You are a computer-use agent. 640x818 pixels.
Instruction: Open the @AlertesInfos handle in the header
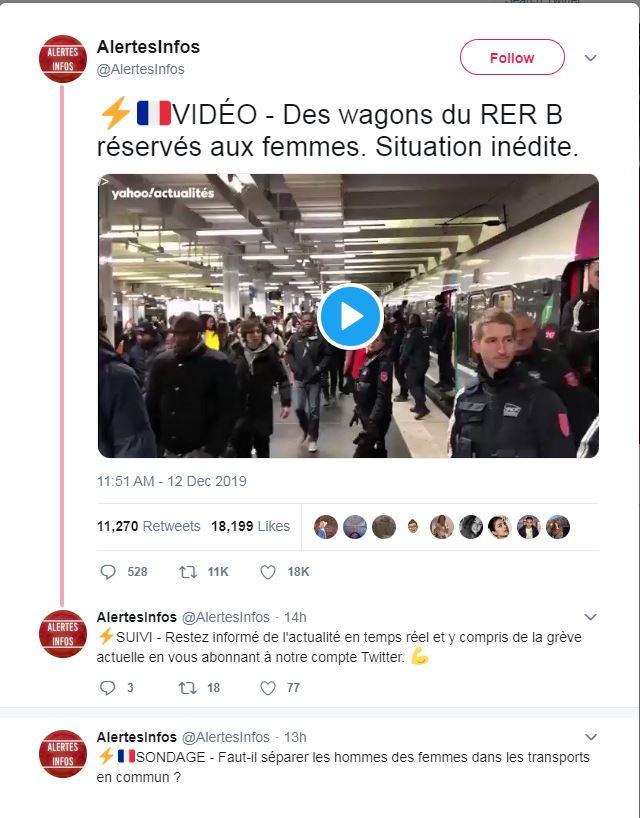[141, 69]
